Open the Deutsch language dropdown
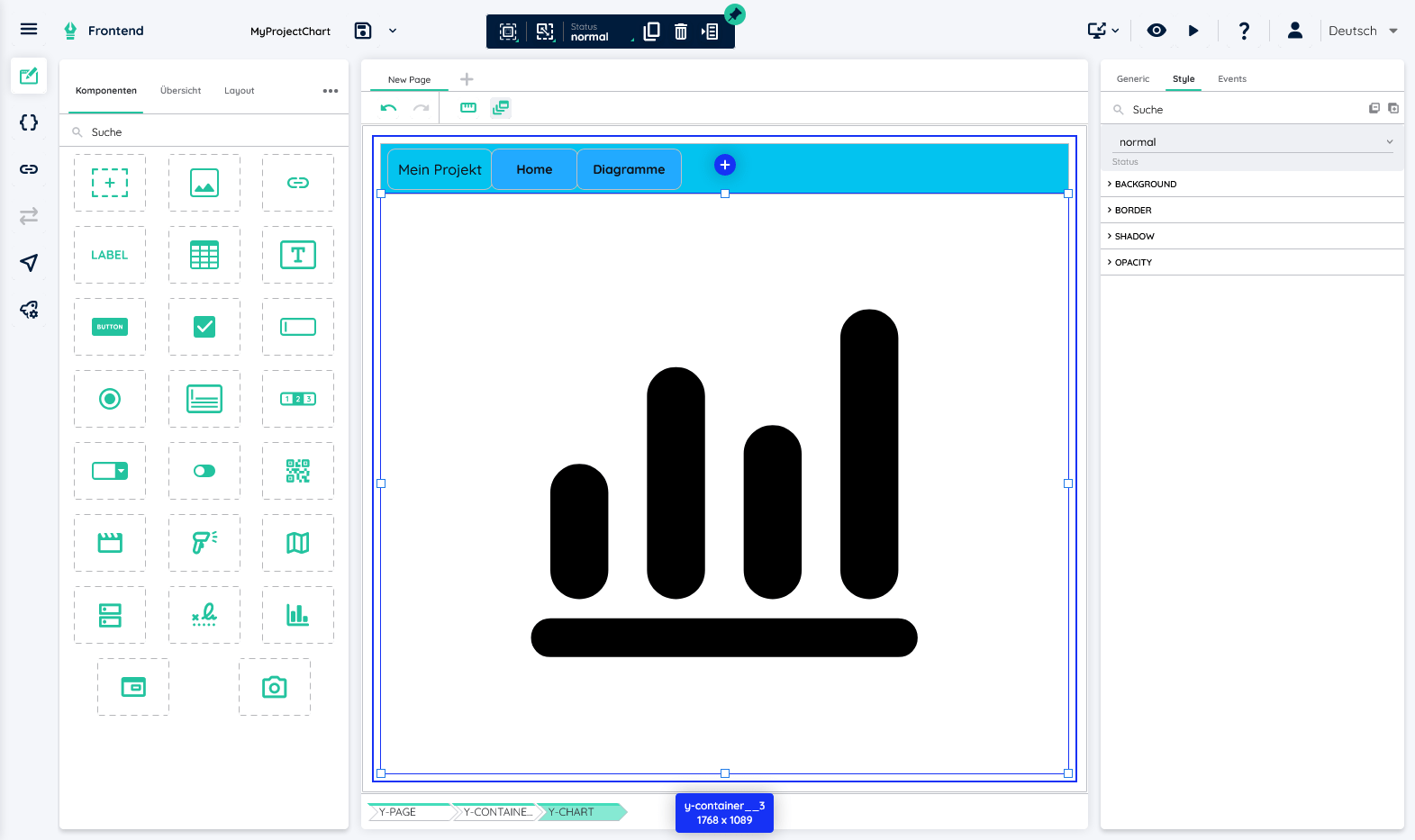Screen dimensions: 1415x840 click(x=1362, y=31)
